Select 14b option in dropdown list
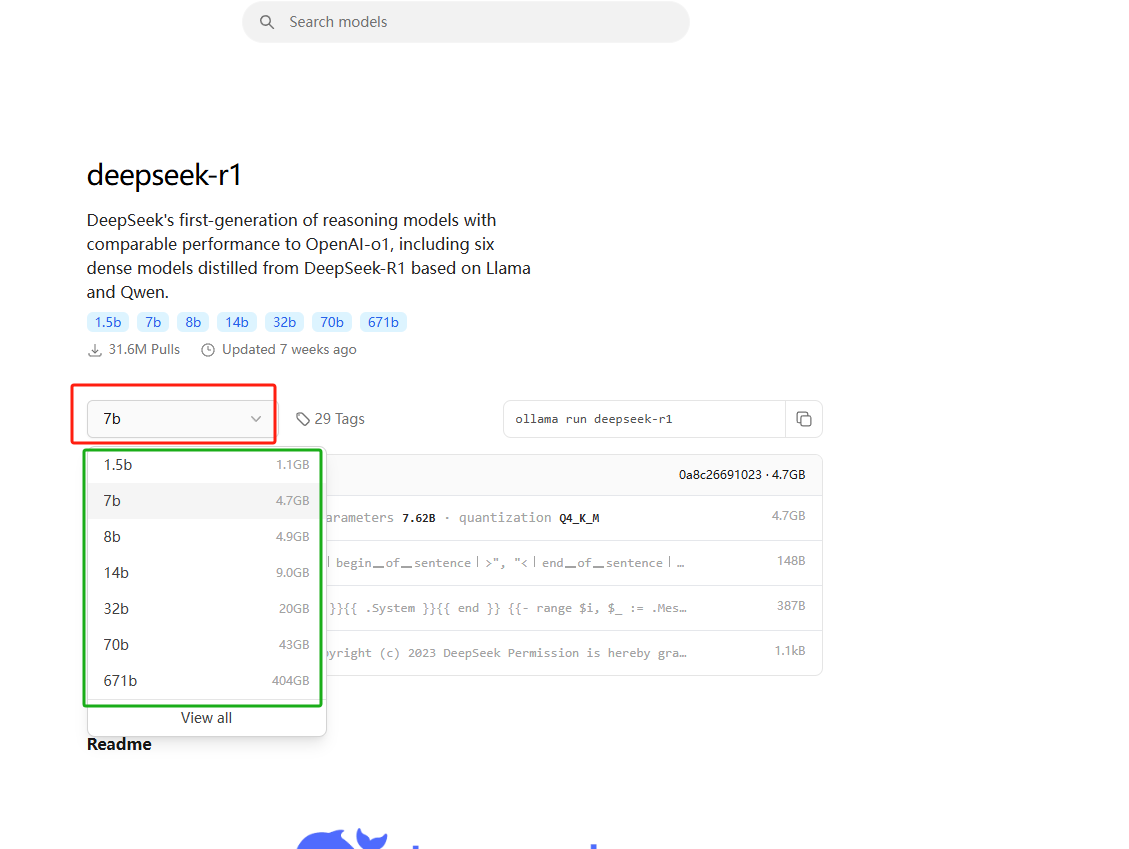 (x=207, y=573)
